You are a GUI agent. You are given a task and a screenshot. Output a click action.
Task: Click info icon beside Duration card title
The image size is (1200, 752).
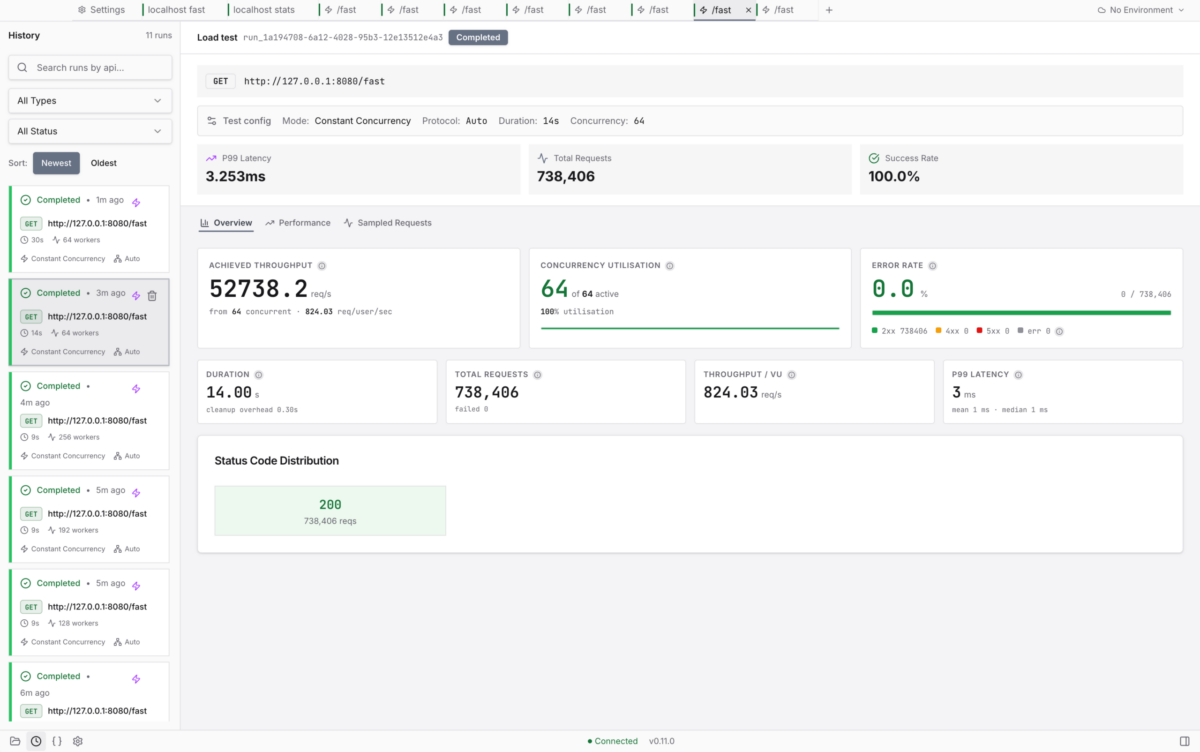point(259,375)
